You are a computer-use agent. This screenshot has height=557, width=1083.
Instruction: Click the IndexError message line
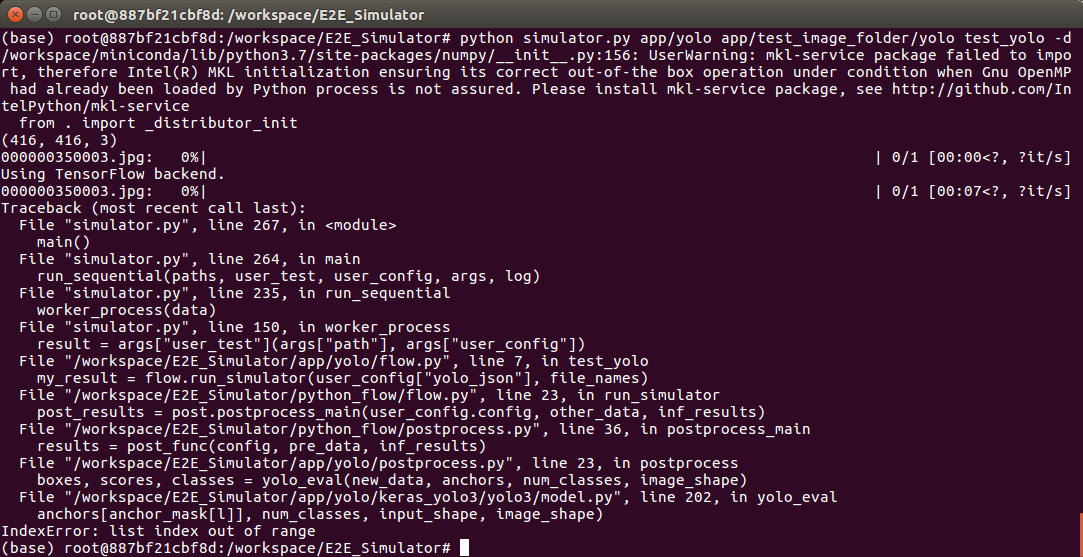point(158,531)
